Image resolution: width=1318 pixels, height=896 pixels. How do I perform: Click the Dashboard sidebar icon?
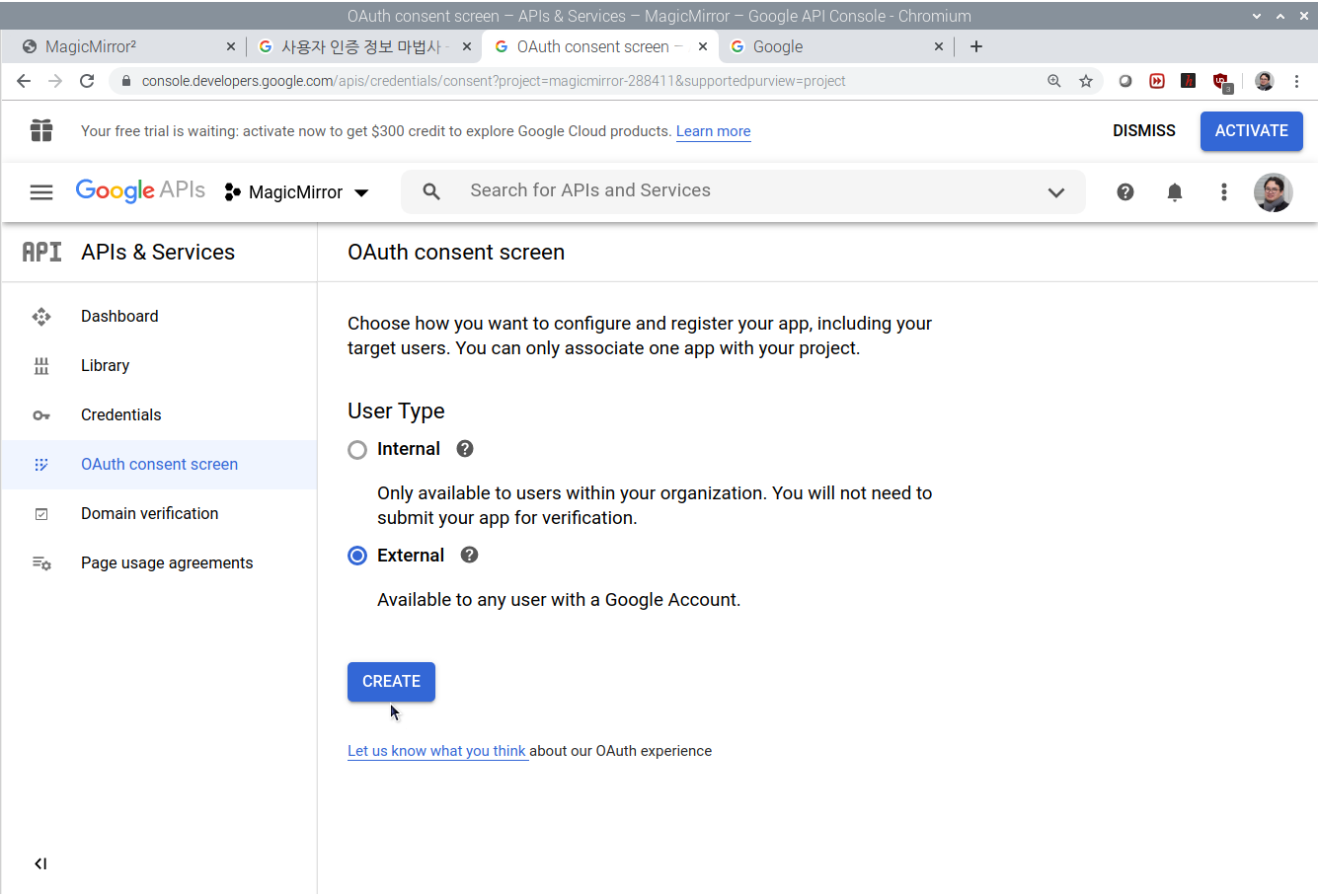pos(41,317)
